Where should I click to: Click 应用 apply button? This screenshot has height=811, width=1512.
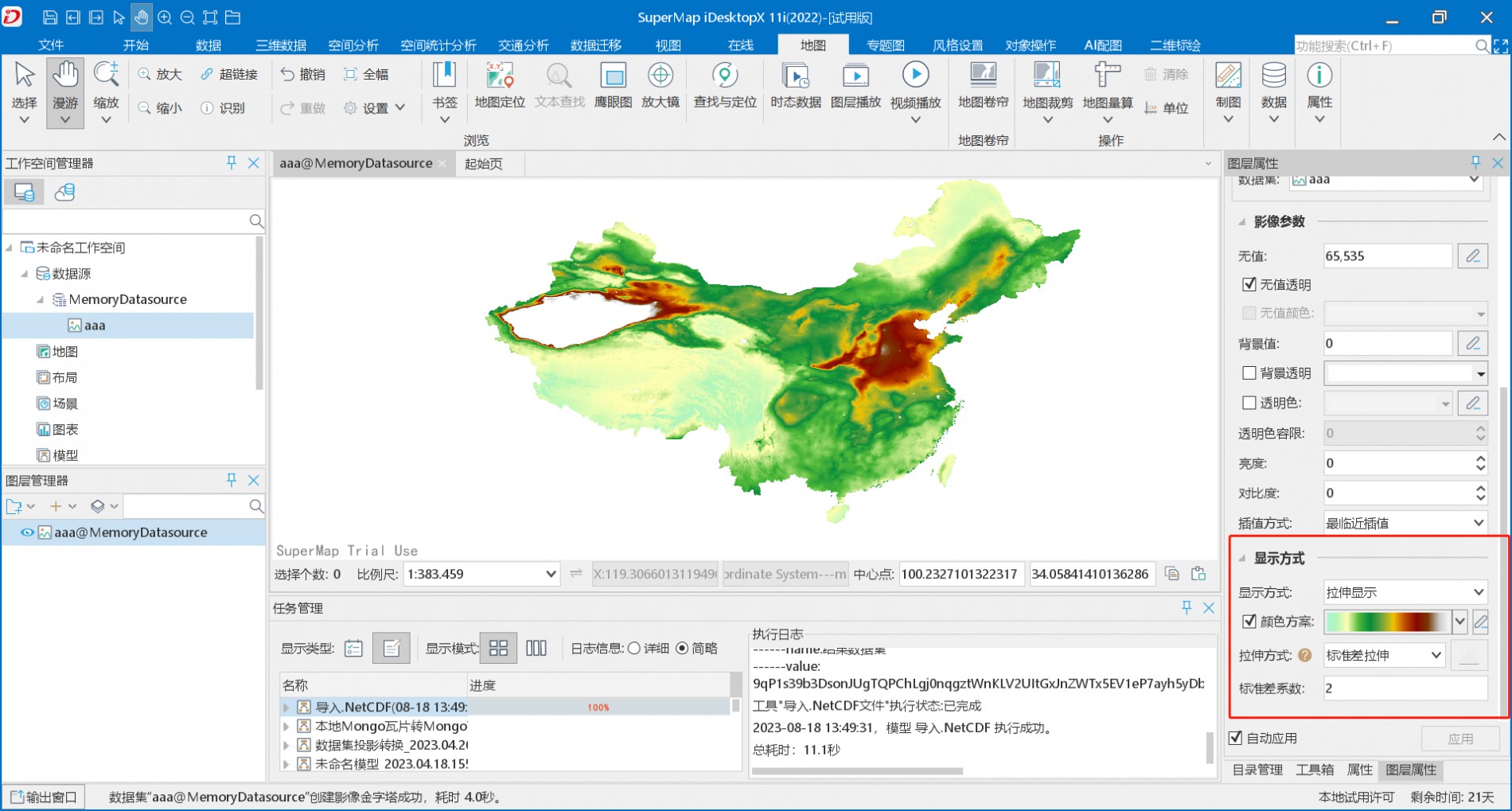(x=1459, y=739)
